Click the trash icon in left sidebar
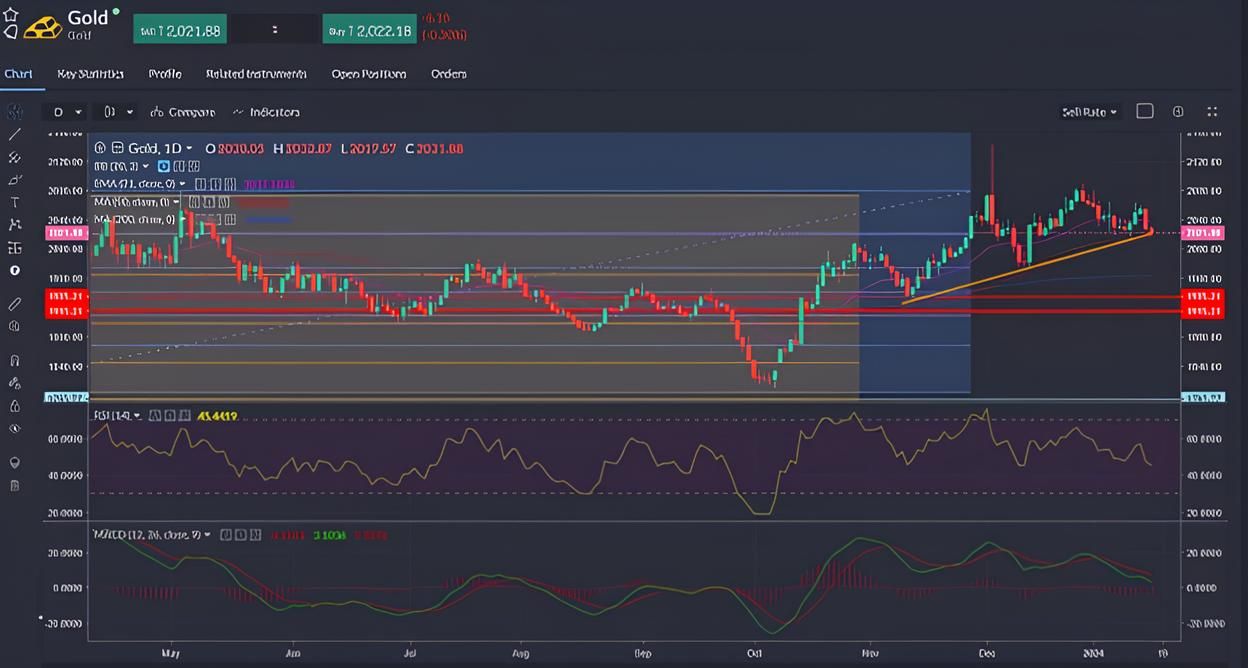Image resolution: width=1248 pixels, height=668 pixels. pos(14,486)
